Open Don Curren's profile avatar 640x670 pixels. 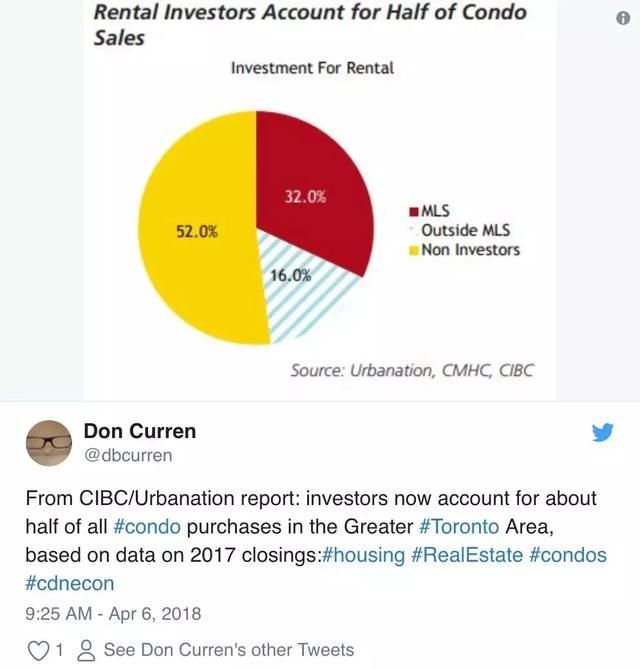pos(49,443)
